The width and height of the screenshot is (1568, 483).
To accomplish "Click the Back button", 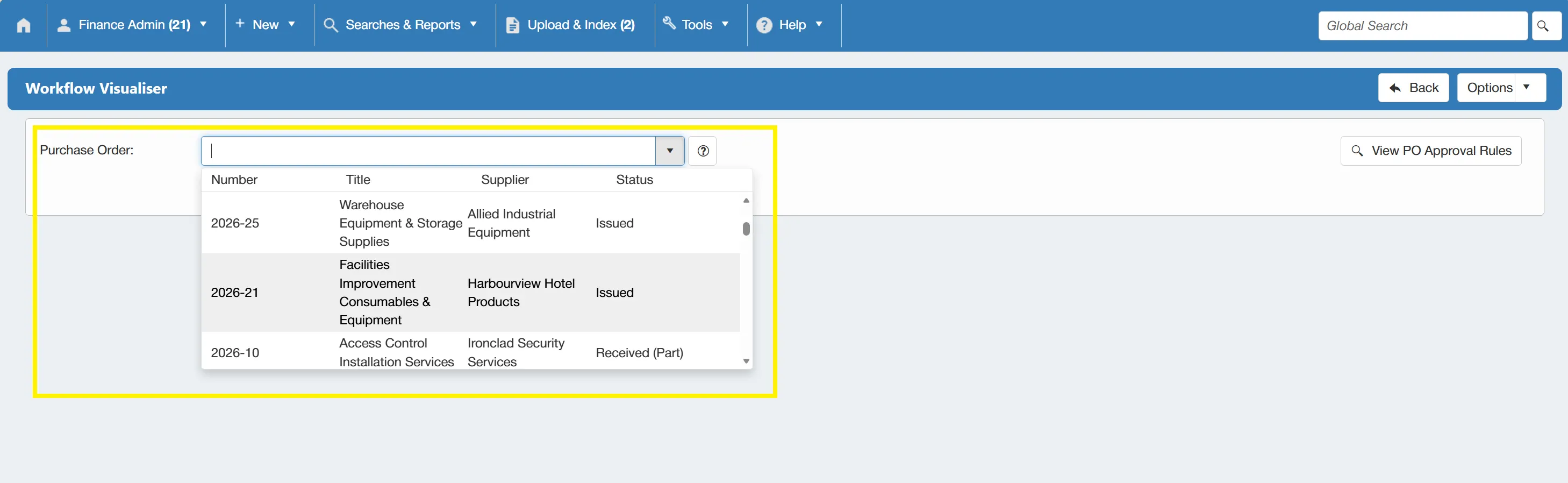I will click(x=1413, y=88).
